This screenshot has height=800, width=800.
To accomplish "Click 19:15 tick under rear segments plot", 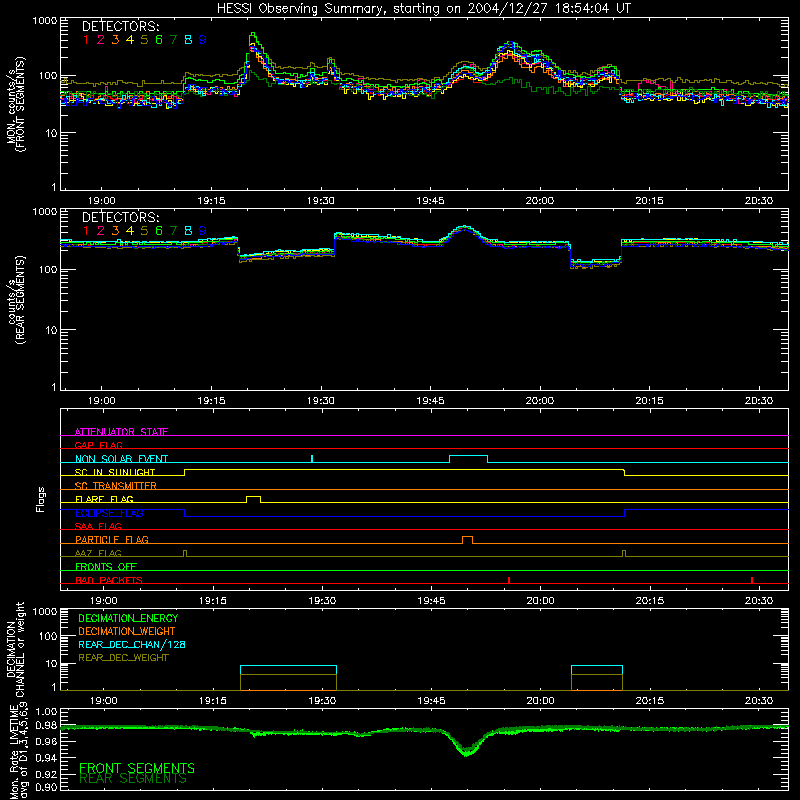I will [x=211, y=401].
